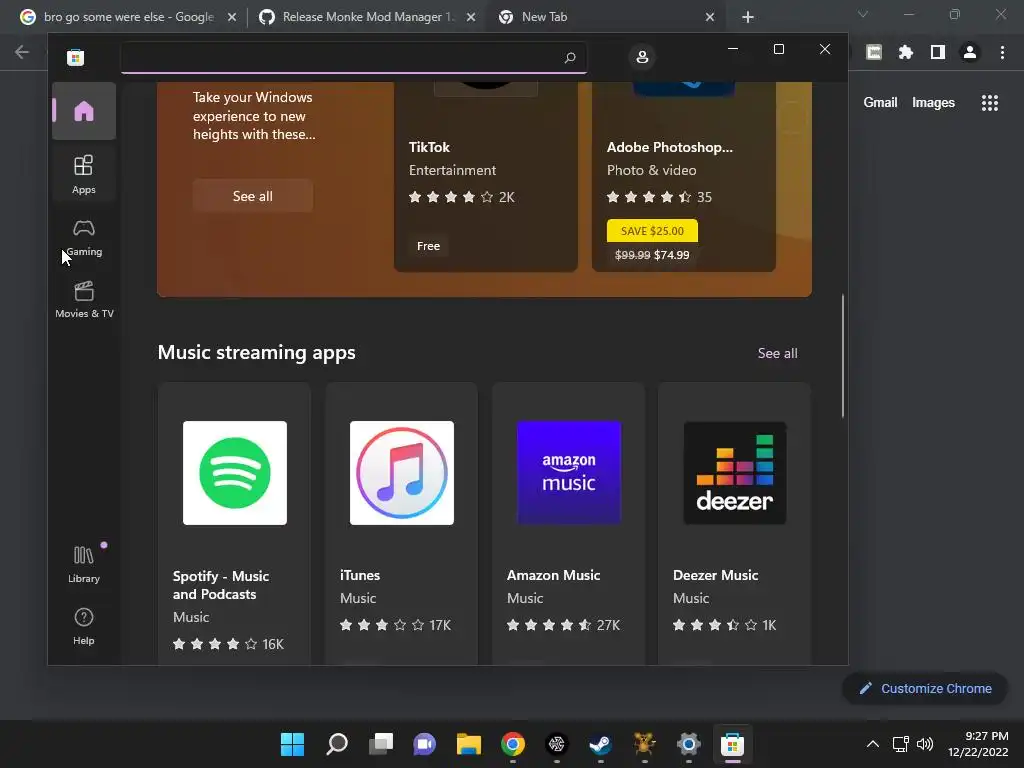Open the Chat app on the taskbar
1024x768 pixels.
coord(424,744)
